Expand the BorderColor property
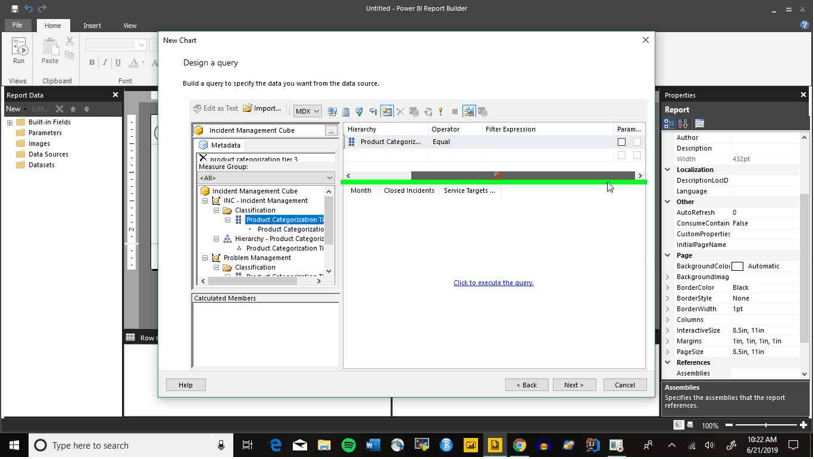Image resolution: width=814 pixels, height=459 pixels. point(668,288)
